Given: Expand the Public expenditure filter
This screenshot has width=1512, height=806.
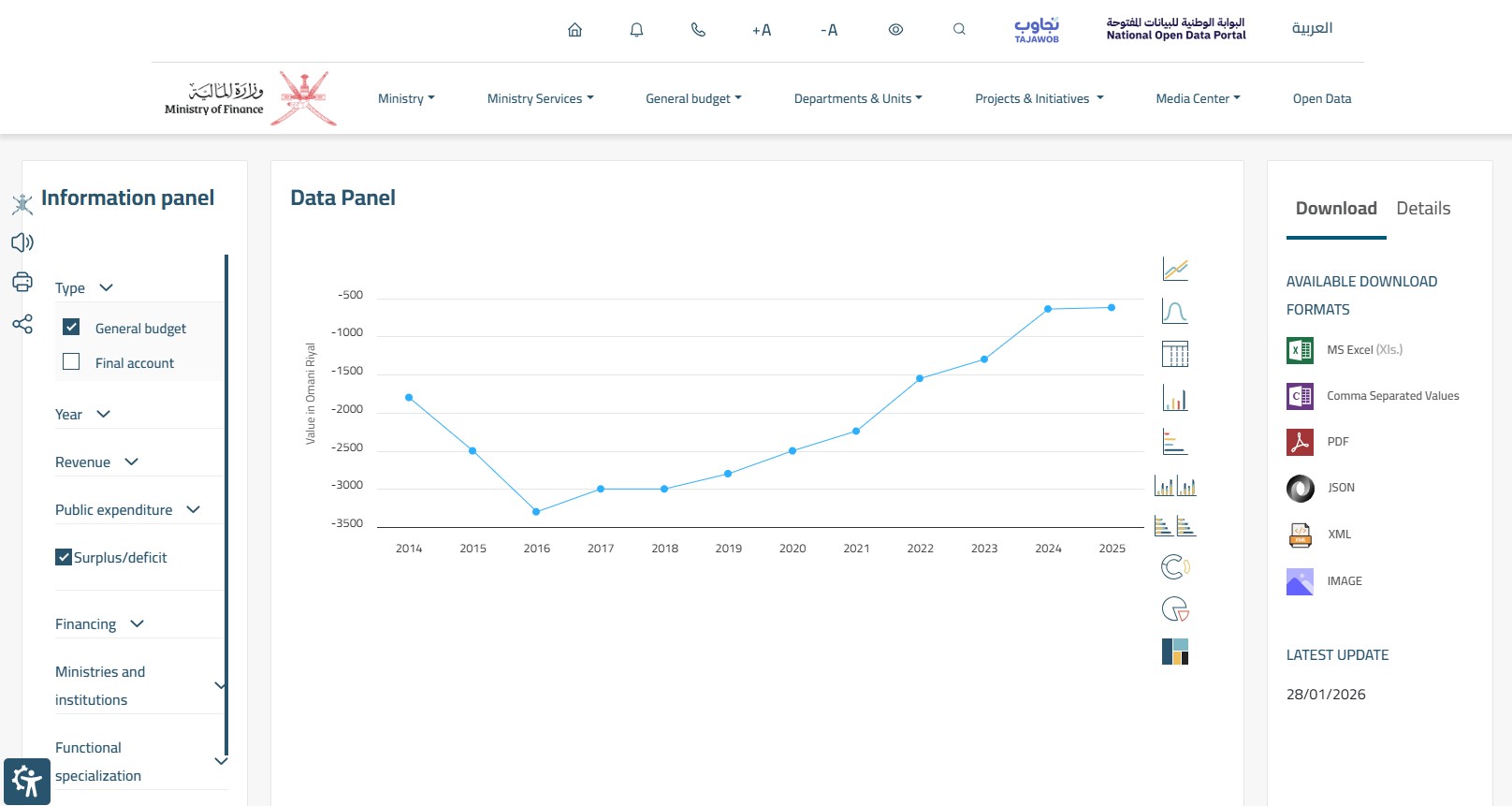Looking at the screenshot, I should pyautogui.click(x=128, y=509).
